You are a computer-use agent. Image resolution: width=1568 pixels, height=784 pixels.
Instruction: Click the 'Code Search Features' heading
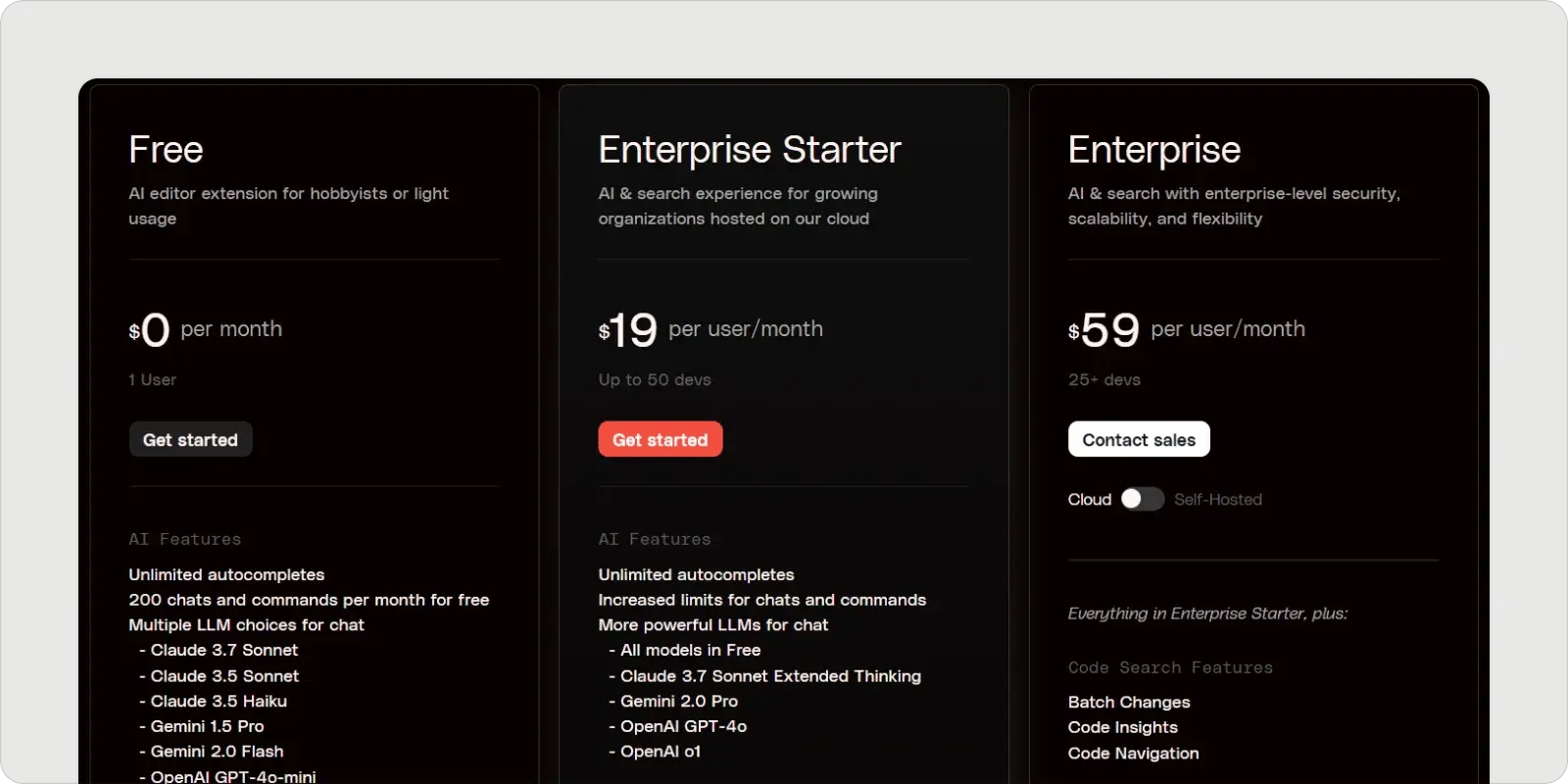[x=1171, y=667]
